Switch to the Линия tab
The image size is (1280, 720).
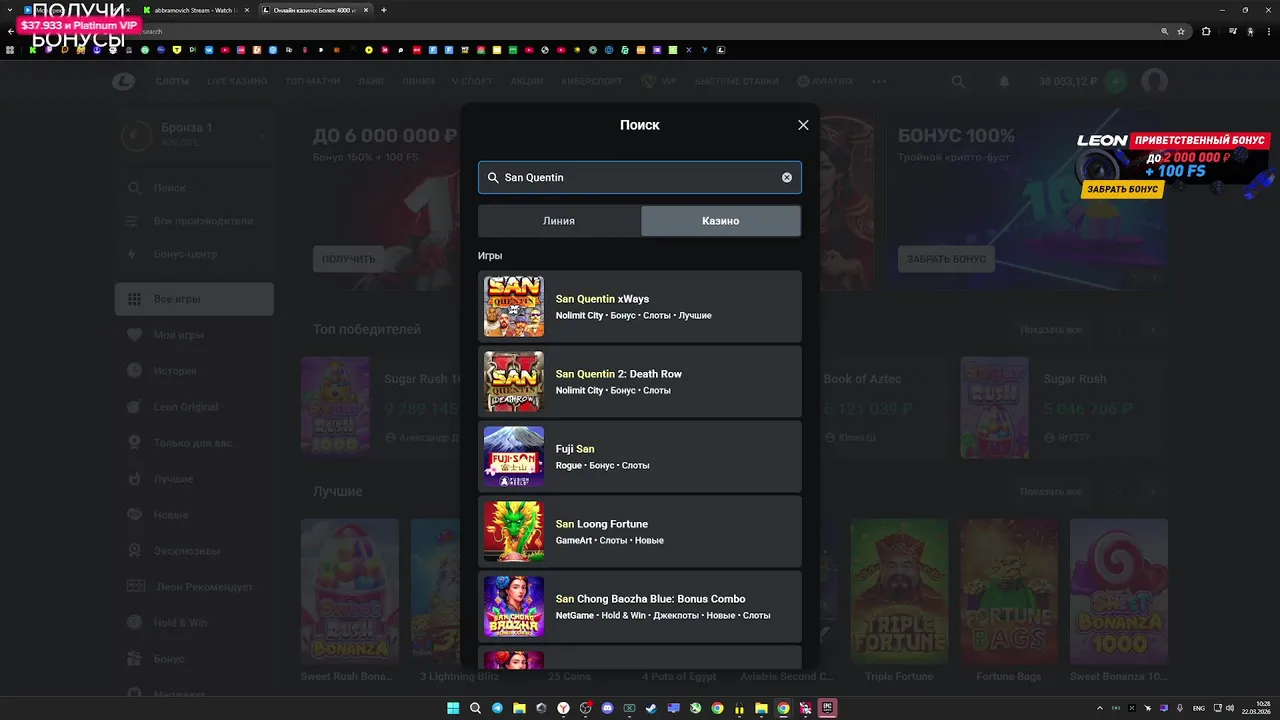(x=559, y=221)
